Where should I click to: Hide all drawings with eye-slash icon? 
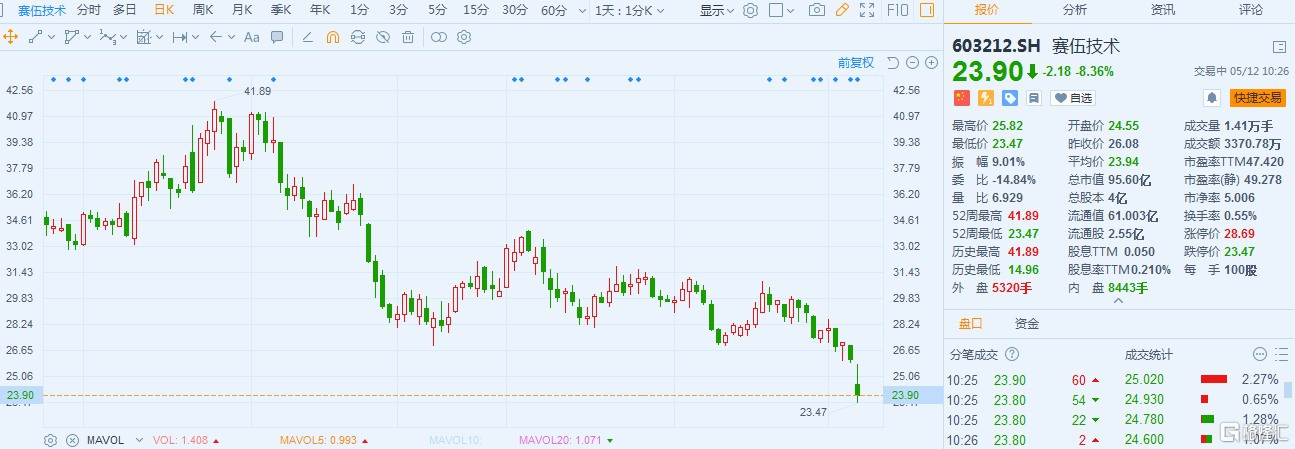coord(383,37)
